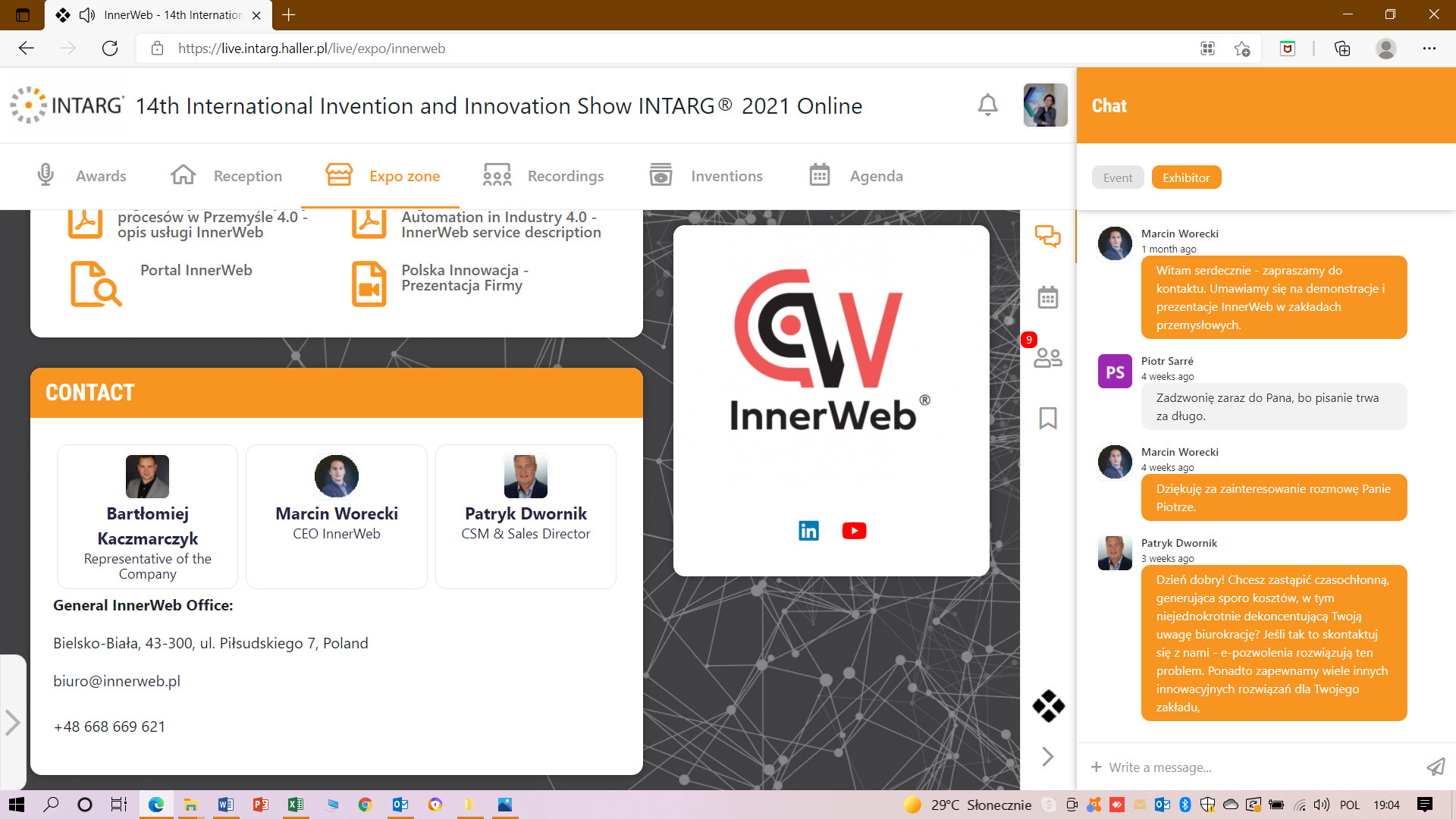Click the INTARG logo

click(67, 105)
